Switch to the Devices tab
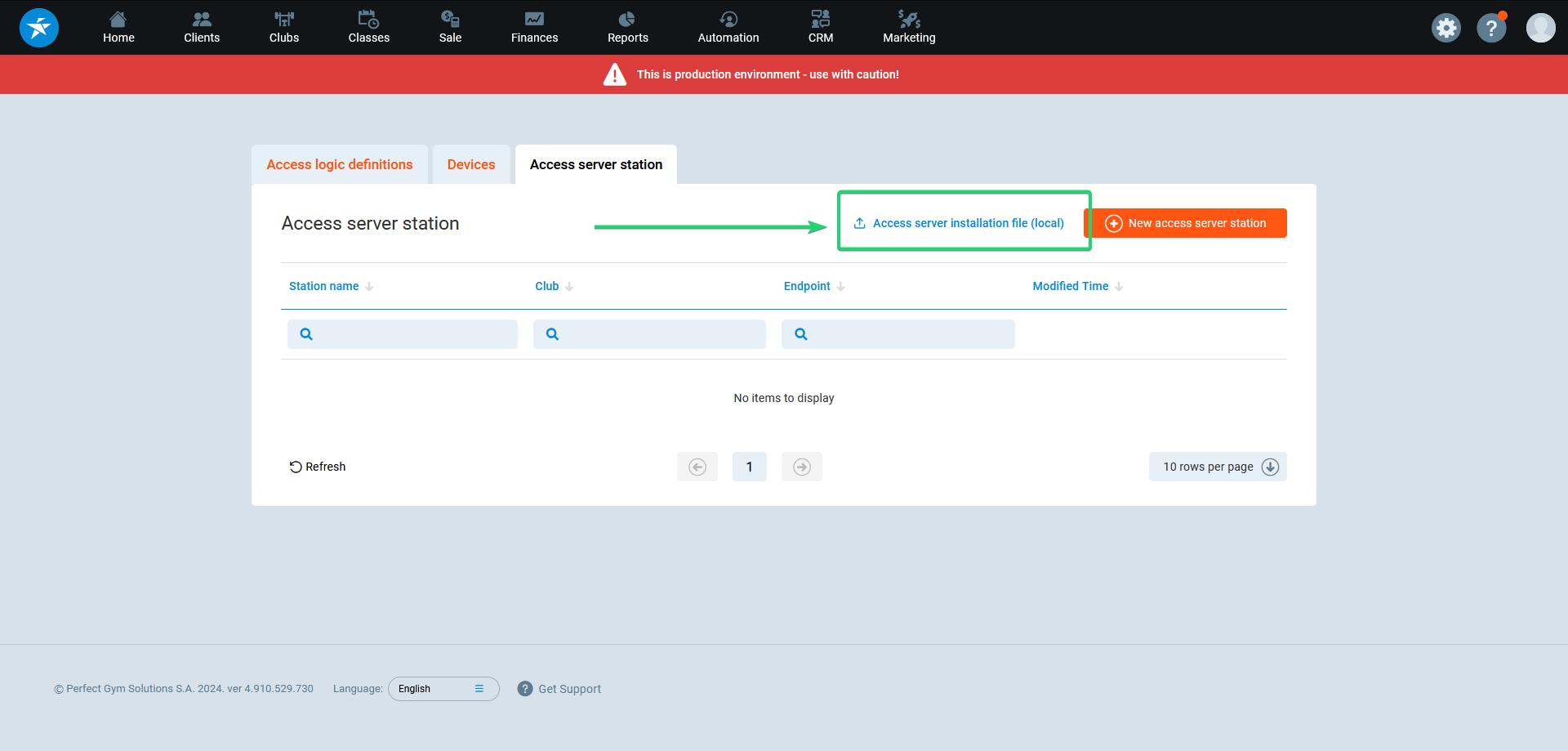 click(x=471, y=164)
